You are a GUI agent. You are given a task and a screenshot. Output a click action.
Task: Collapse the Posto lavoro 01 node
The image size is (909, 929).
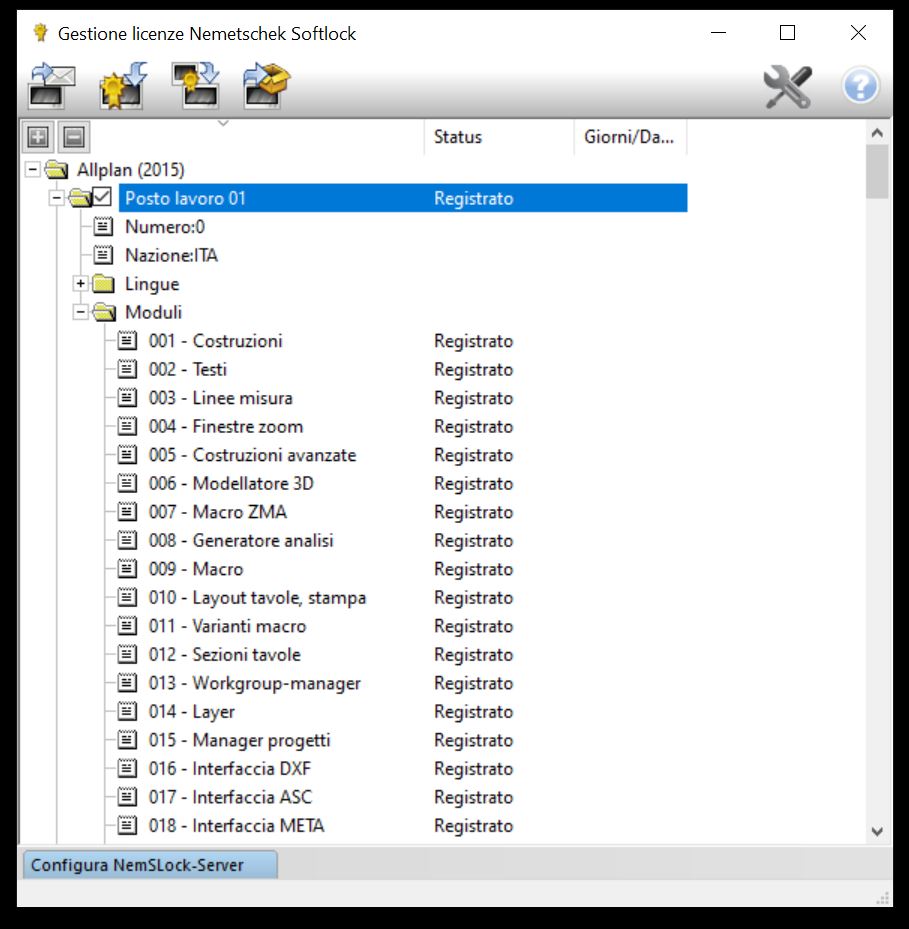pyautogui.click(x=57, y=198)
